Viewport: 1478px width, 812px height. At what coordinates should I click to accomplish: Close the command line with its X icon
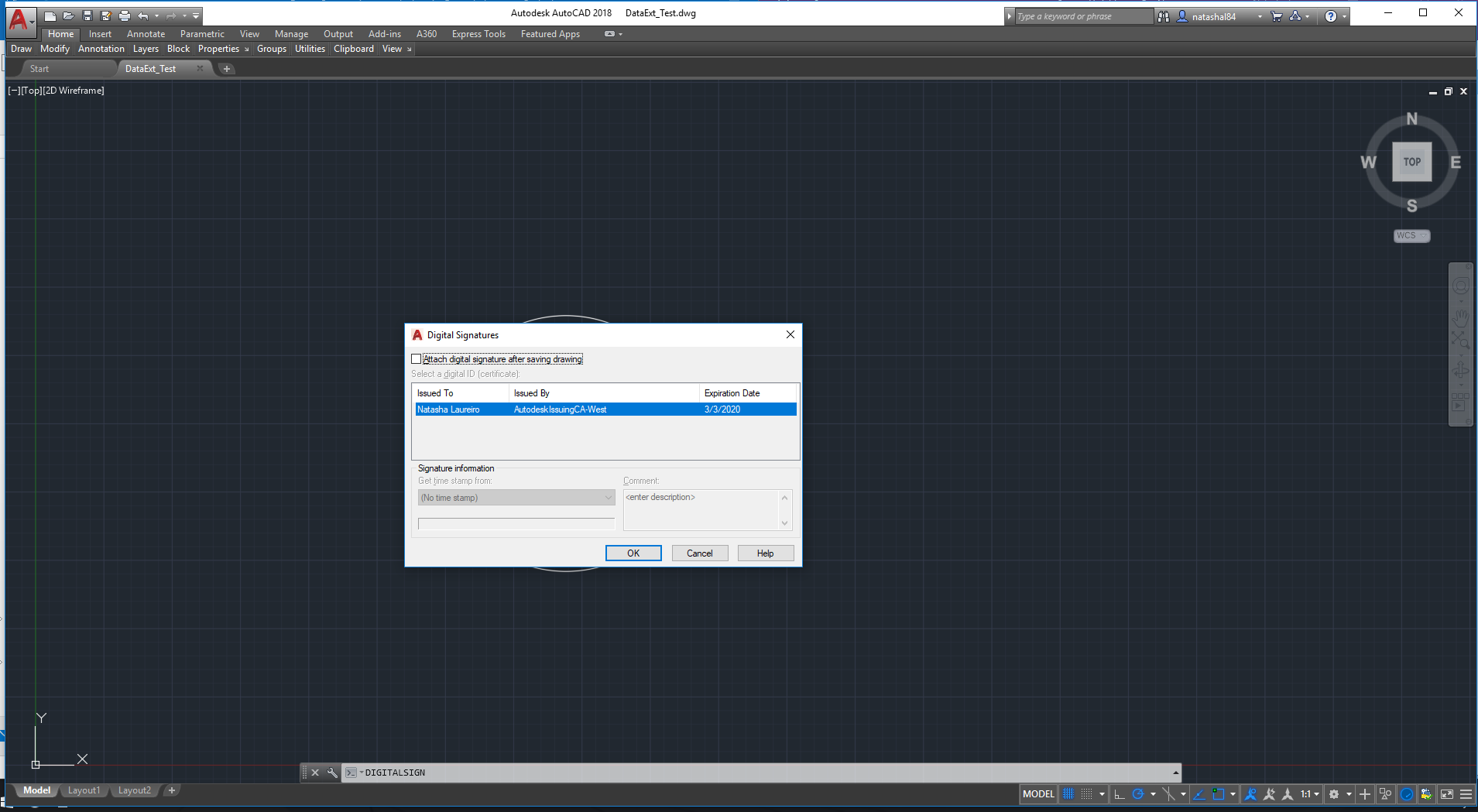coord(315,773)
